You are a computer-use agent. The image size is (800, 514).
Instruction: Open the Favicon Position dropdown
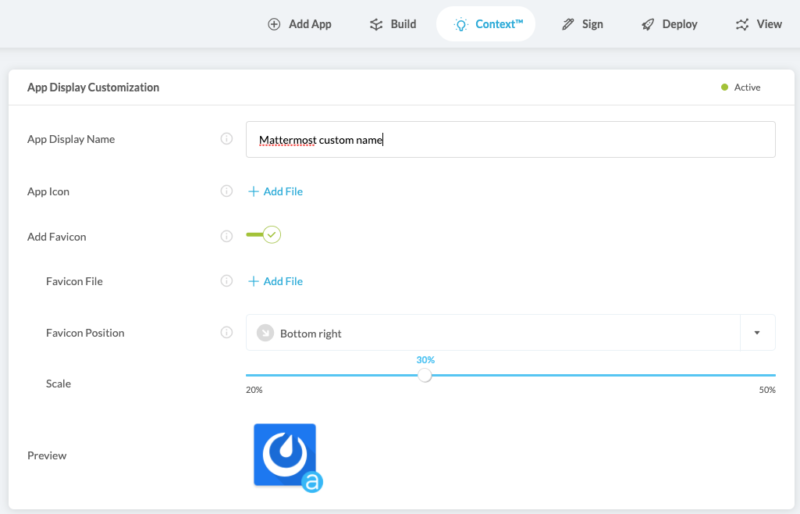coord(511,333)
